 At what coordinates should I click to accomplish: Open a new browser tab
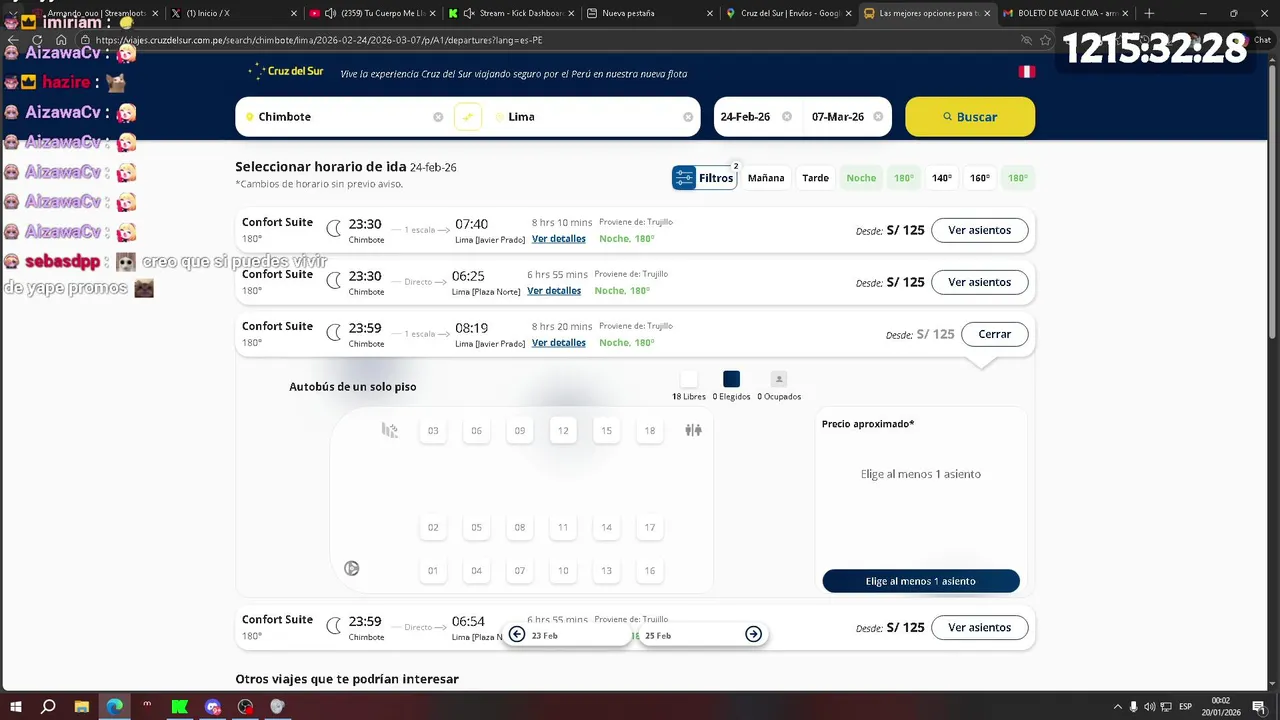(1149, 13)
